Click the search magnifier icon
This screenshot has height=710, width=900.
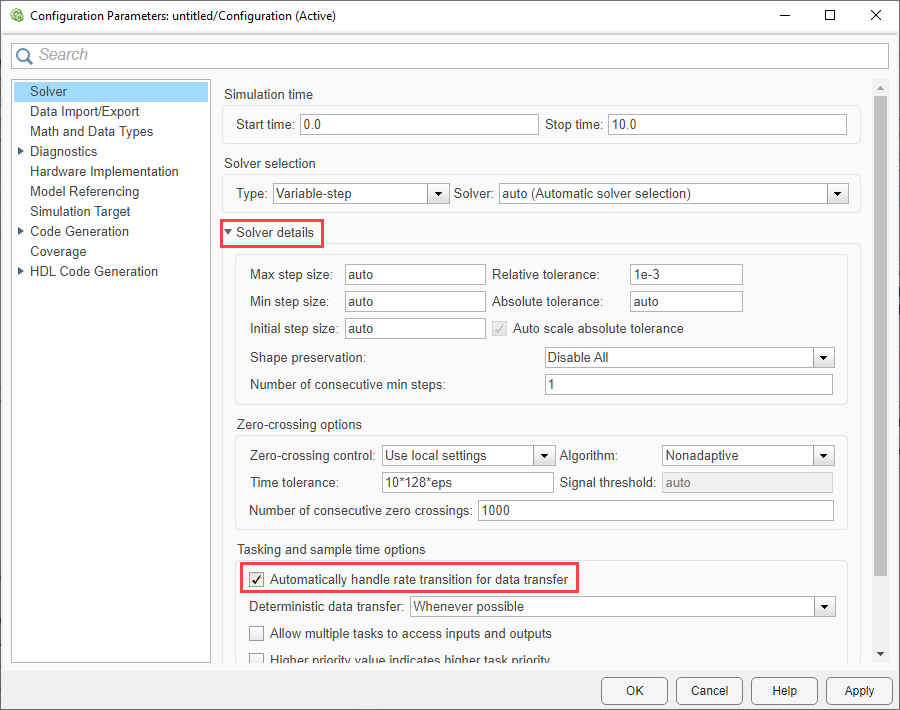(x=24, y=55)
